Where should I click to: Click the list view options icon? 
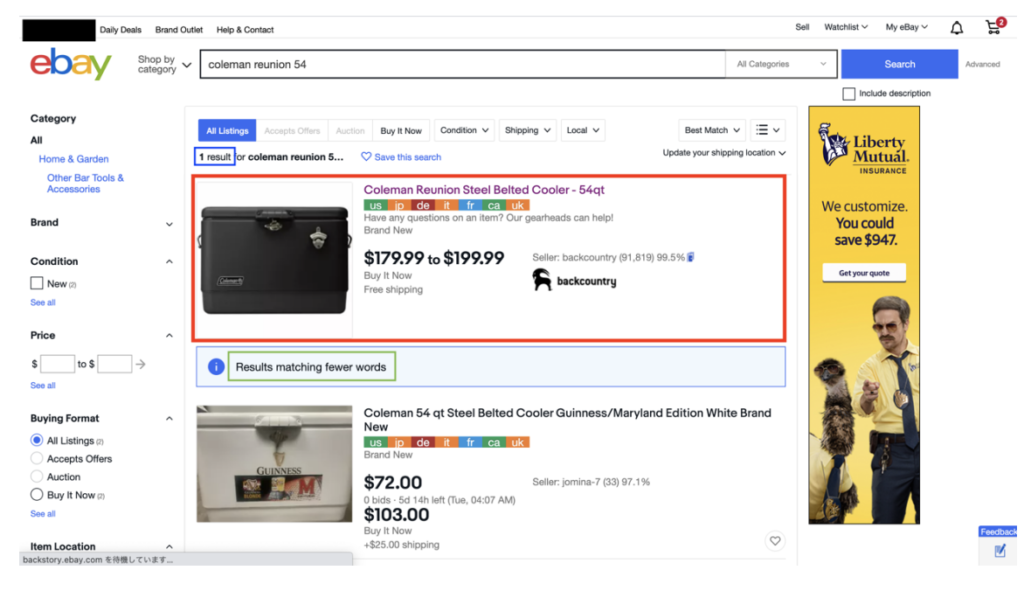coord(768,130)
